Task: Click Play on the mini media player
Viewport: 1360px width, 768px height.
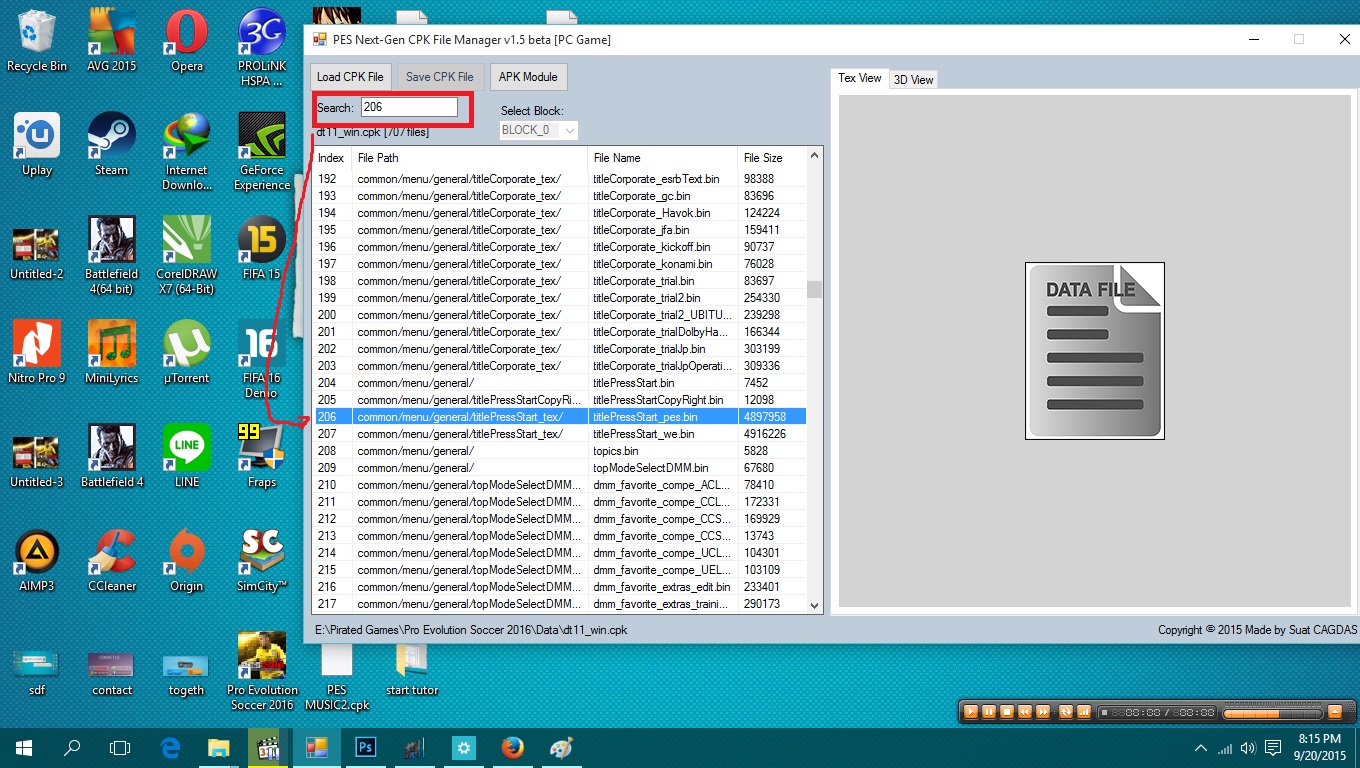Action: (969, 712)
